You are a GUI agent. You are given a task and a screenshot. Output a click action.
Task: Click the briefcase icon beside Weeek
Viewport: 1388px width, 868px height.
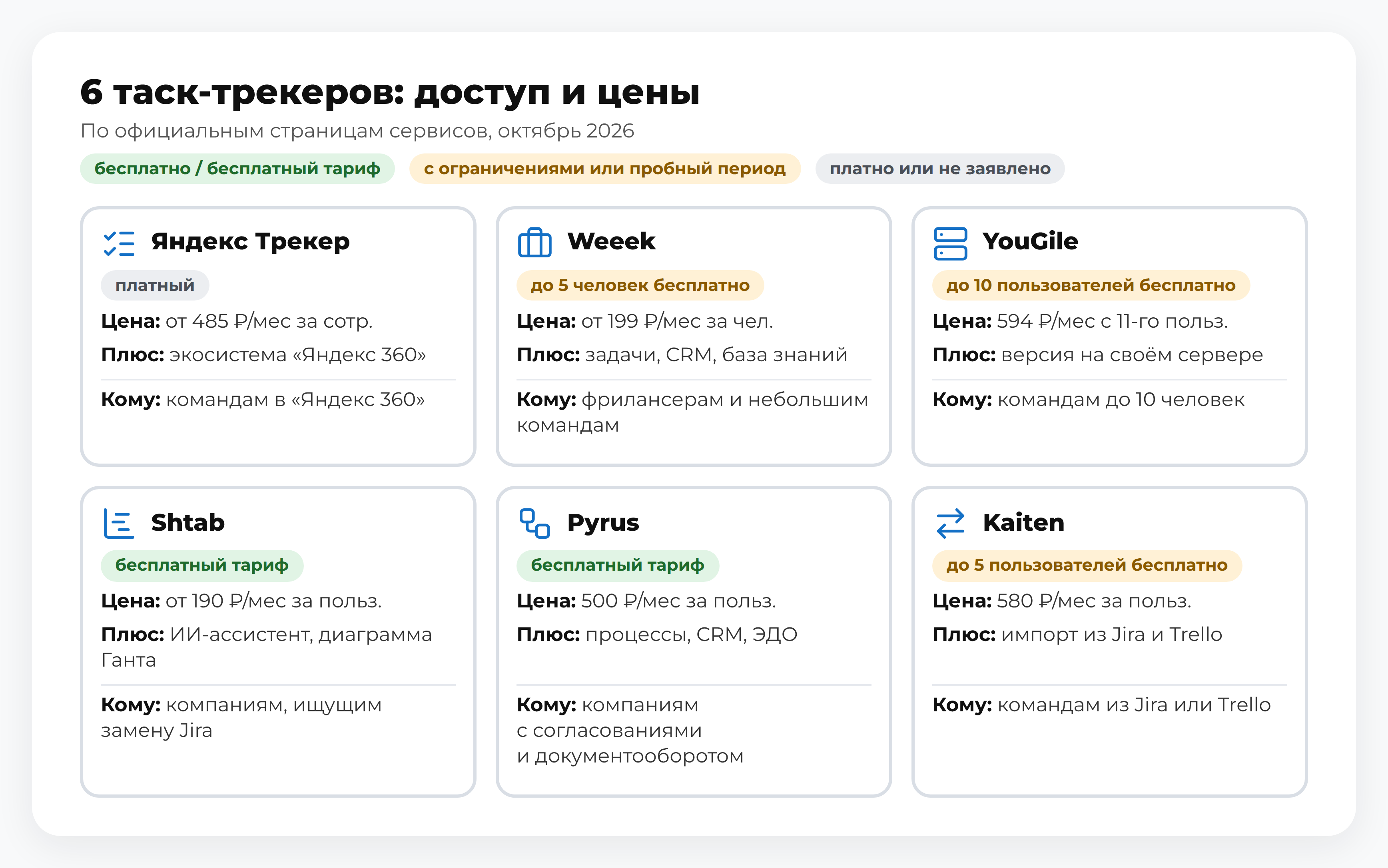(534, 243)
